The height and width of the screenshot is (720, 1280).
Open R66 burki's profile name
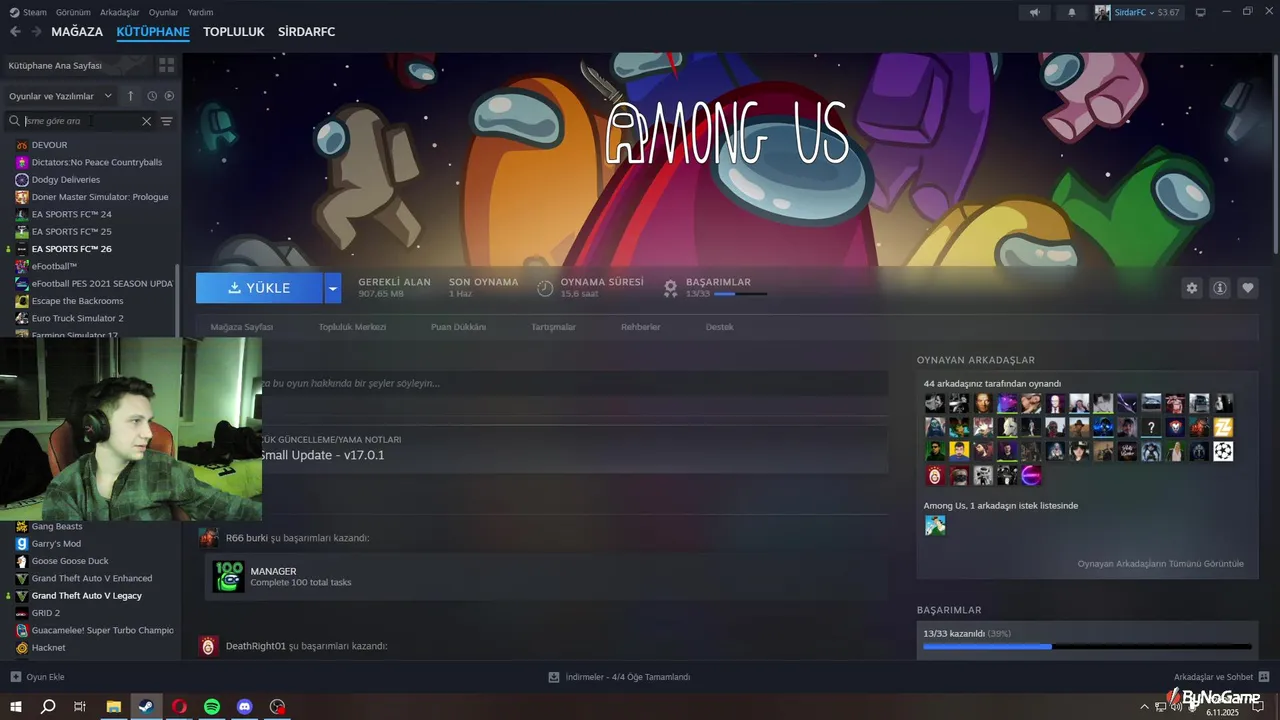click(247, 538)
